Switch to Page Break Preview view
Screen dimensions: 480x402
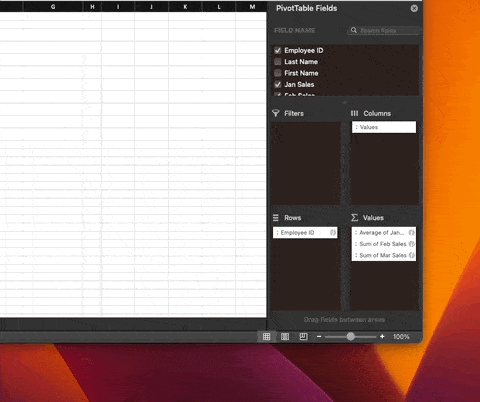click(x=303, y=337)
